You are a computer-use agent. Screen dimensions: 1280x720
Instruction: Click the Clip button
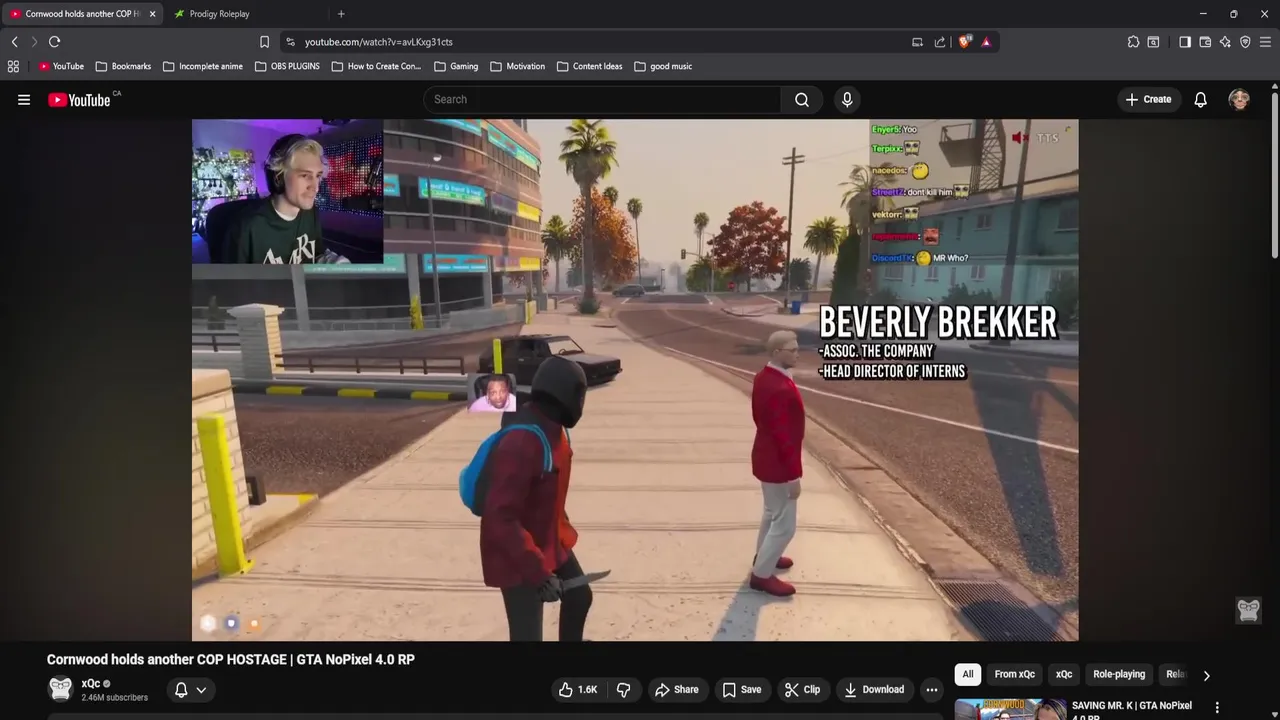[802, 689]
